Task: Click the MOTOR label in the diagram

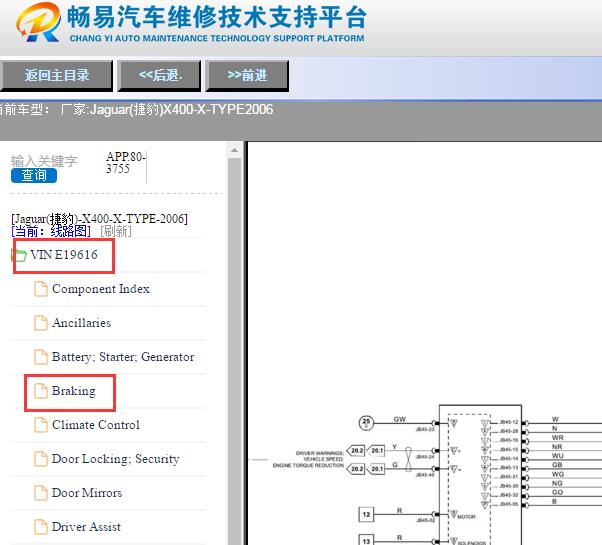Action: tap(466, 517)
